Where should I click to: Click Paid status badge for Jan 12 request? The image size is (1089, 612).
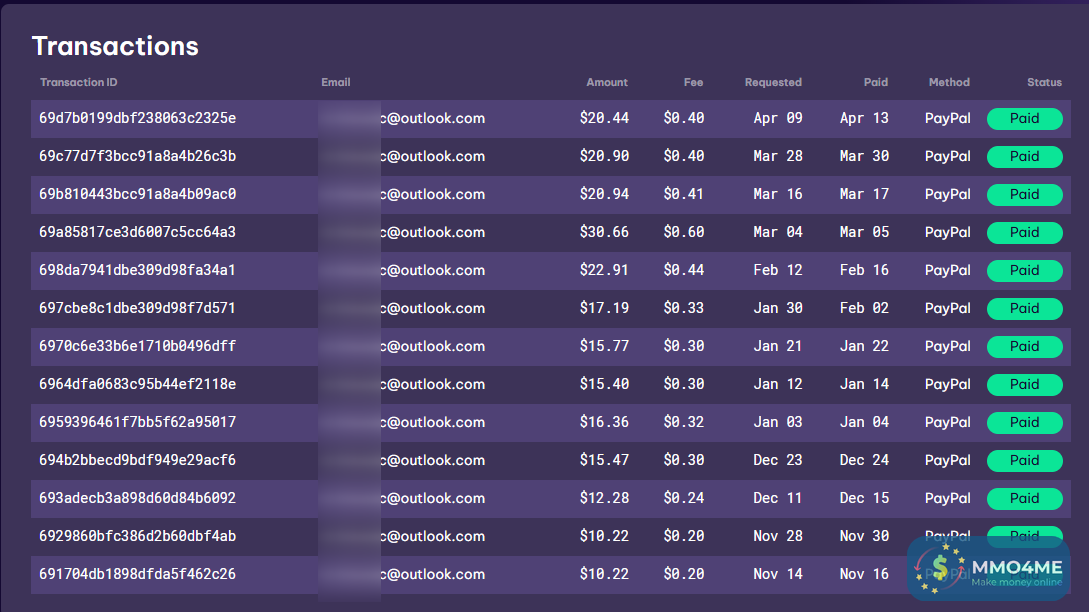(1024, 384)
